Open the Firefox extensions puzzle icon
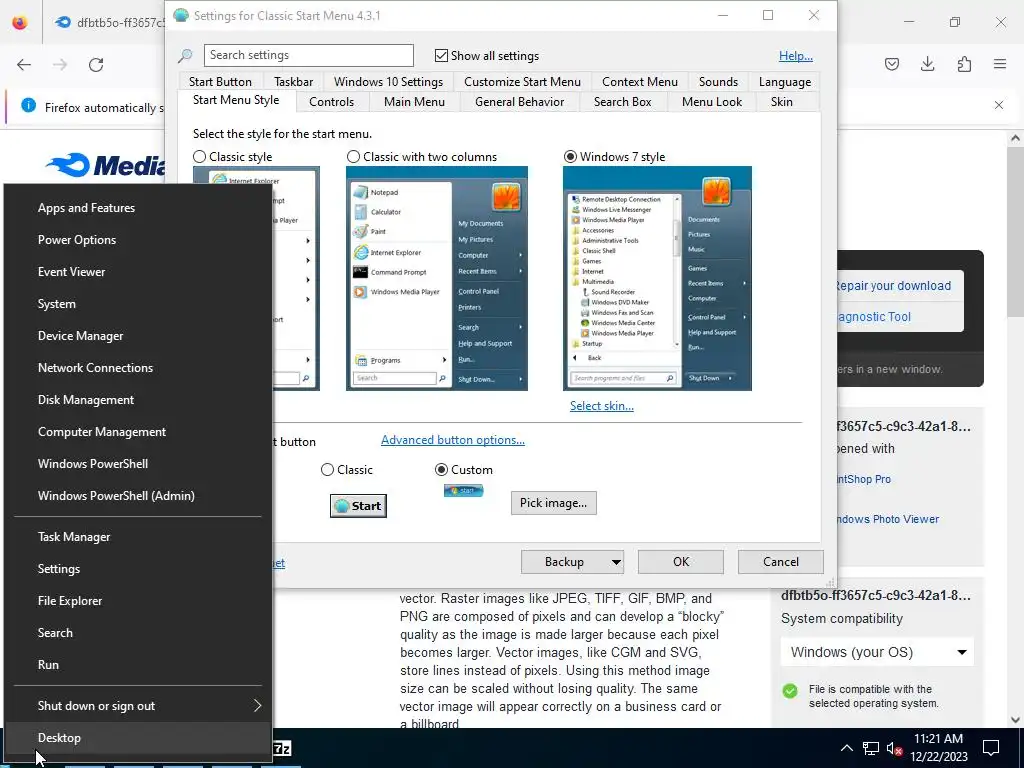1024x768 pixels. click(964, 64)
